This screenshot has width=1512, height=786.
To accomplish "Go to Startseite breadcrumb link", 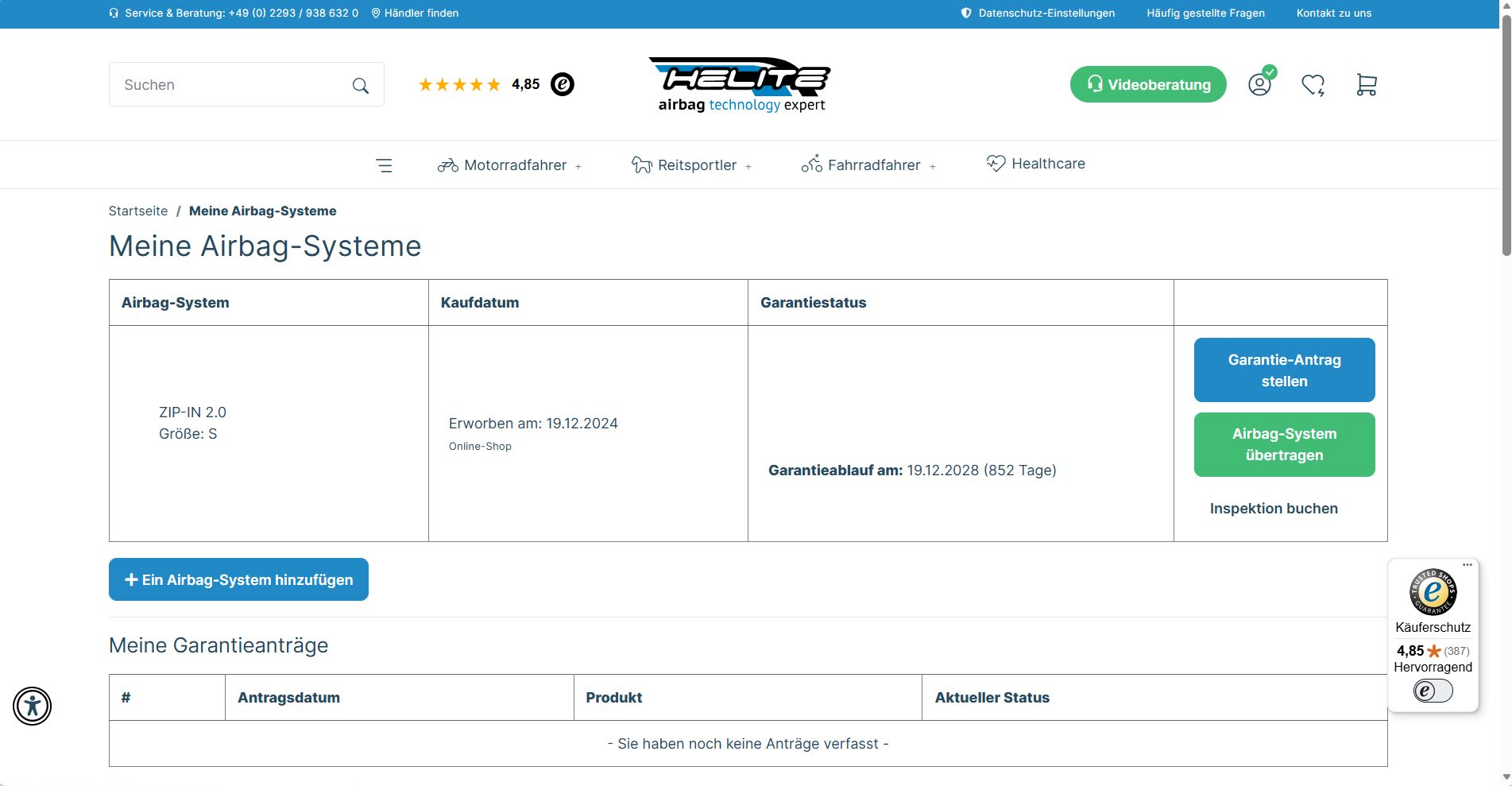I will click(x=138, y=211).
